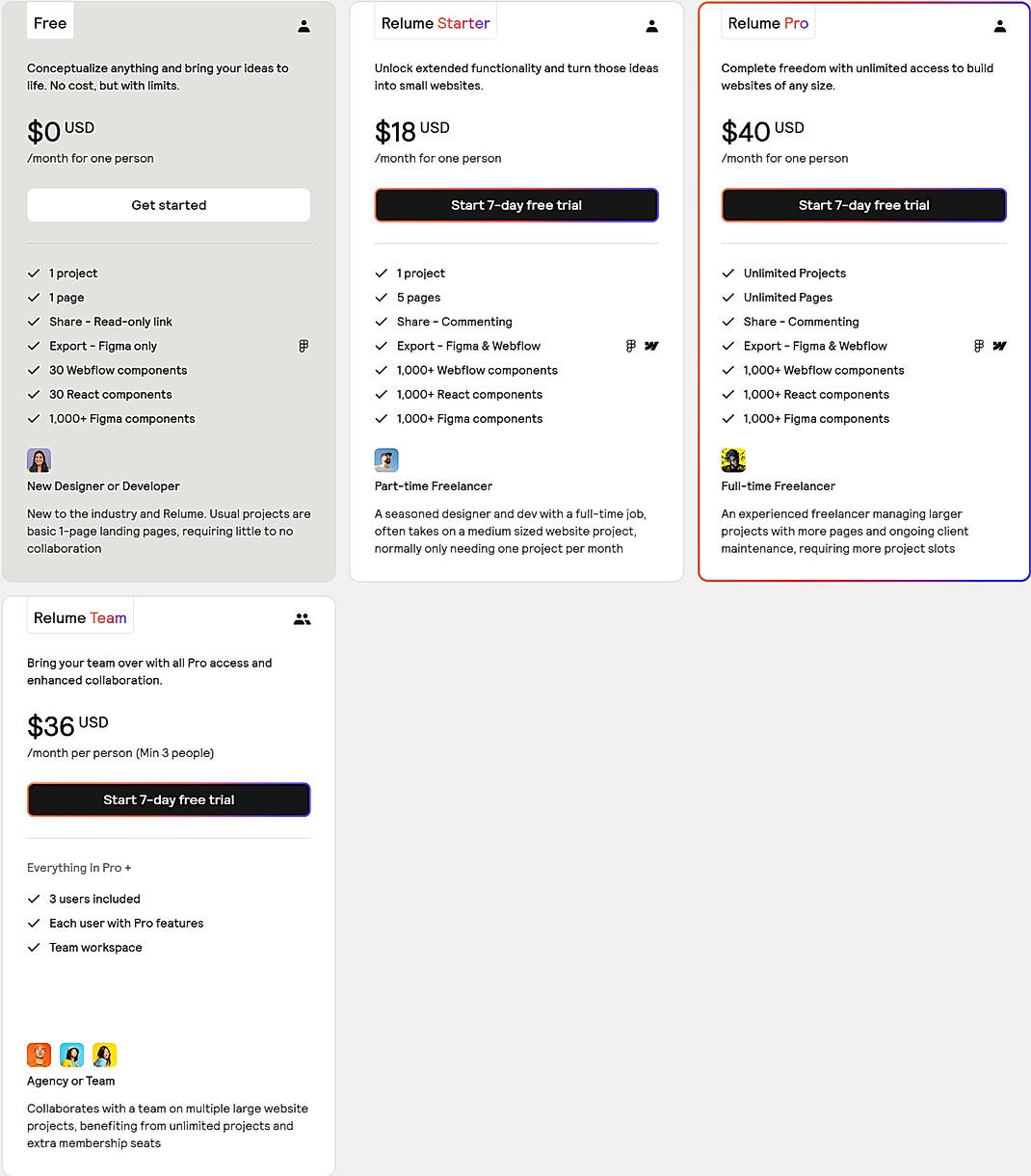
Task: Click the Part-time Freelancer avatar
Action: pos(386,460)
